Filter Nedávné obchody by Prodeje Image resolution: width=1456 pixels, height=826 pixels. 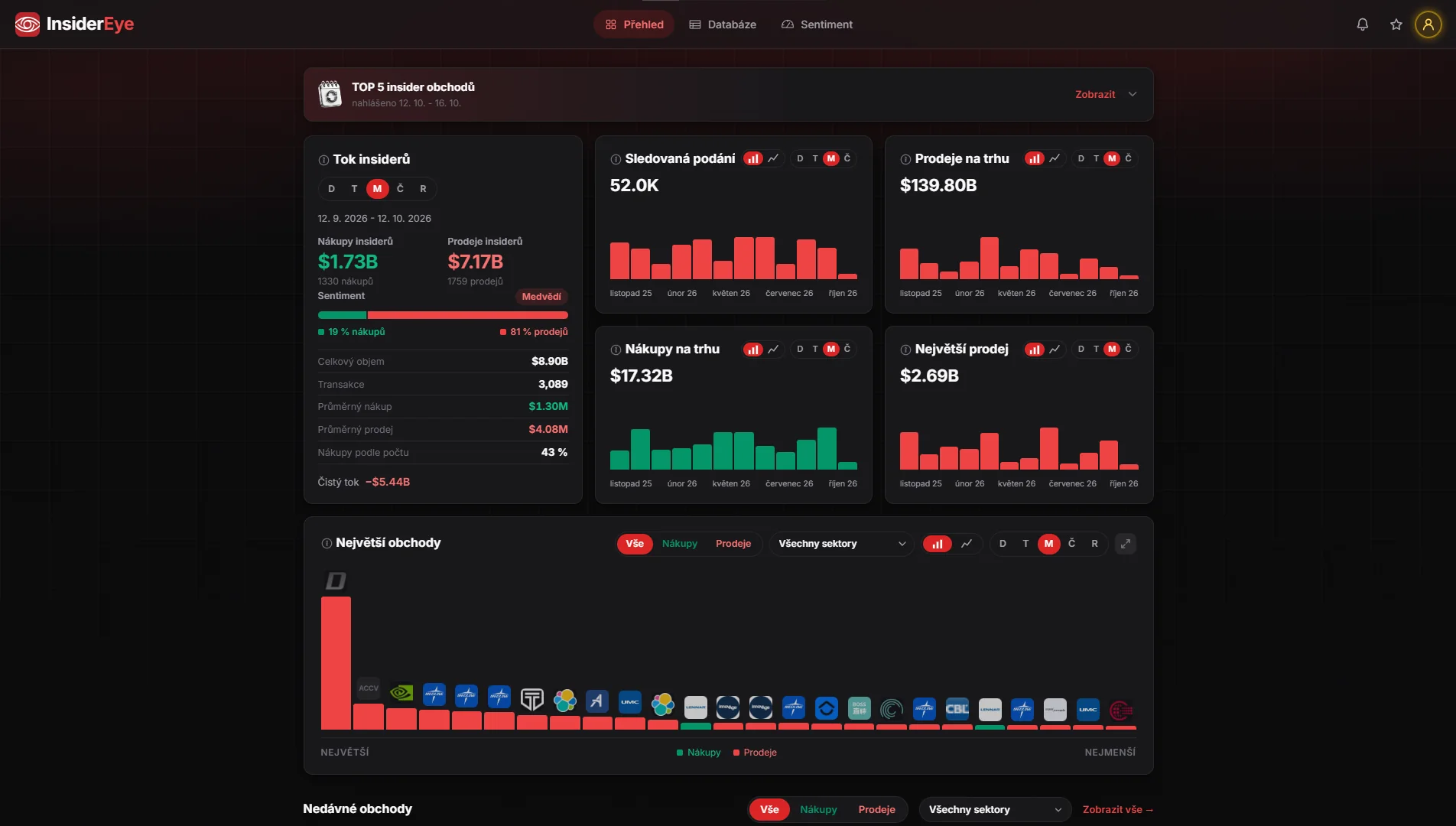click(x=876, y=809)
